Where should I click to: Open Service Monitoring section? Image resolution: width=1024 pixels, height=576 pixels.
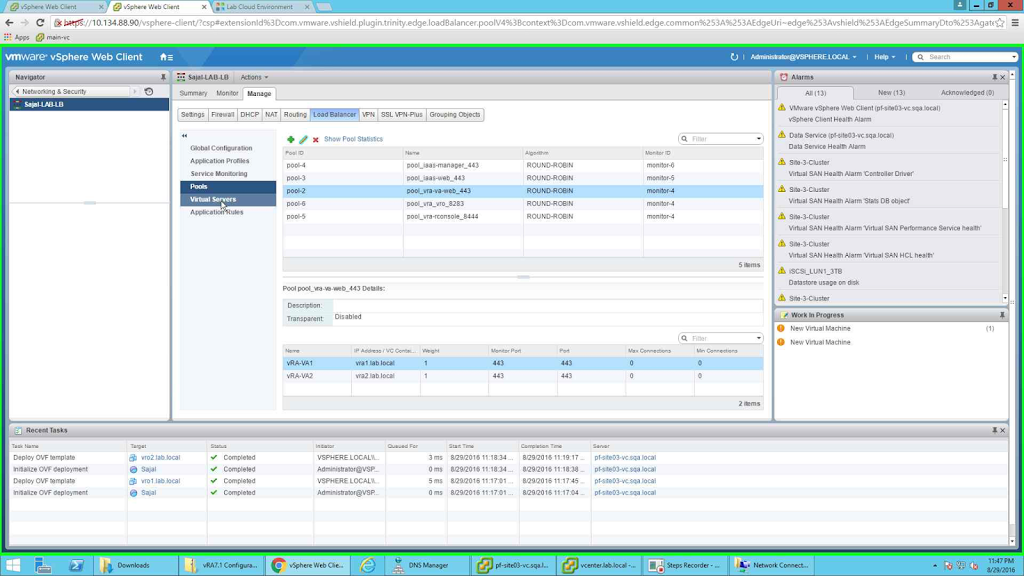[219, 174]
